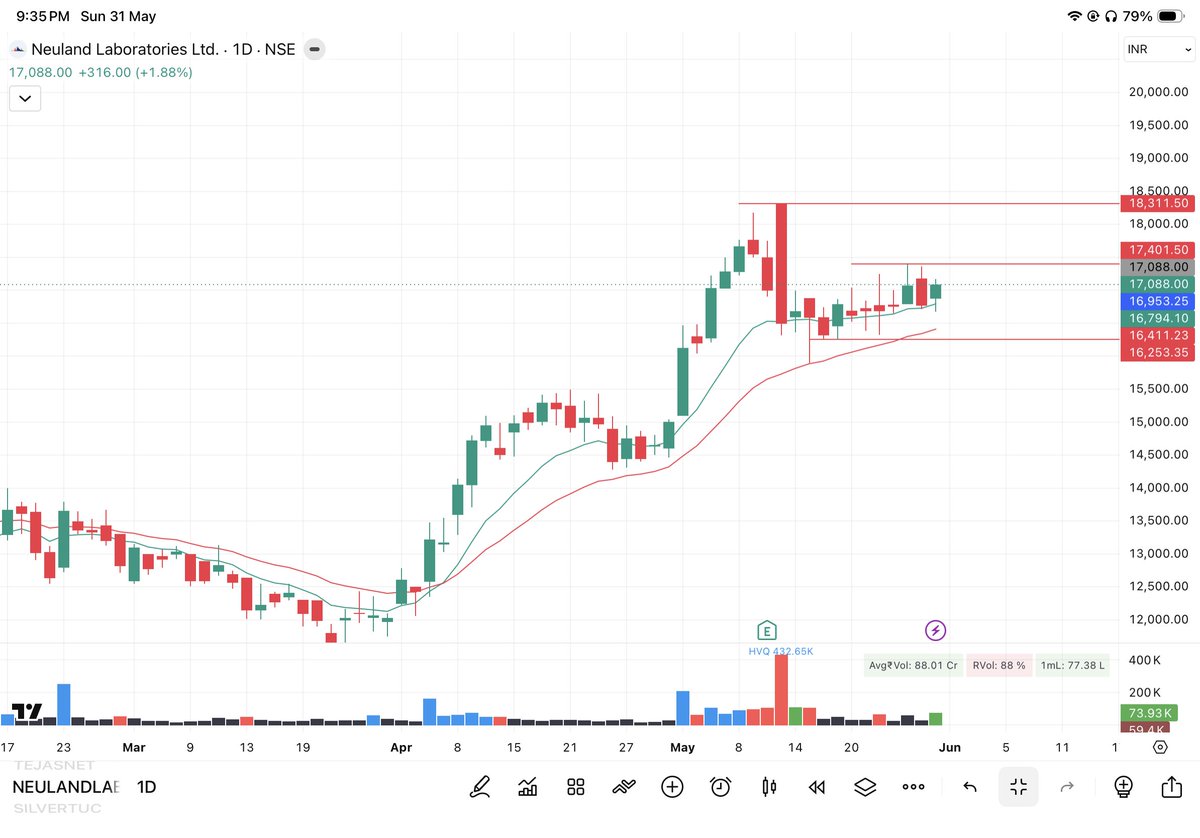Image resolution: width=1200 pixels, height=838 pixels.
Task: Create an alert via alarm clock icon
Action: pos(720,787)
